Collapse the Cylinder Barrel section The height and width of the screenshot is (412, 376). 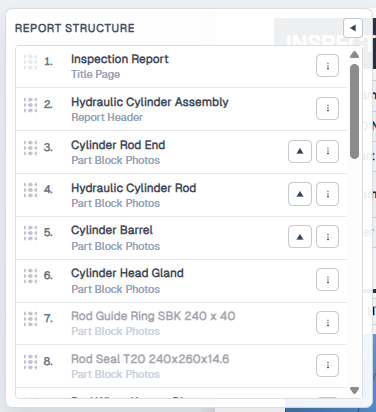300,237
